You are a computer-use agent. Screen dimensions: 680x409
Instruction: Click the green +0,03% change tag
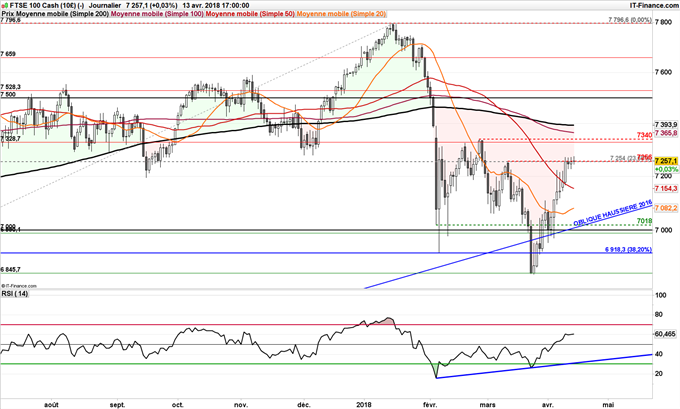(x=666, y=169)
